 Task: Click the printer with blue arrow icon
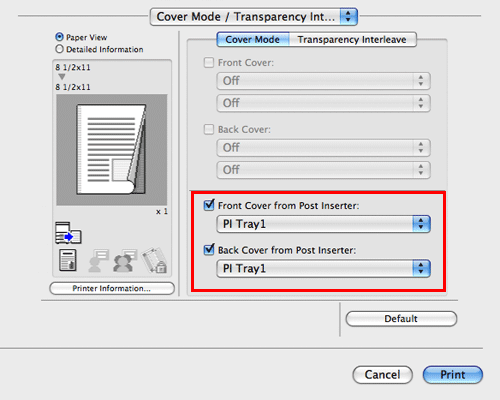(68, 233)
